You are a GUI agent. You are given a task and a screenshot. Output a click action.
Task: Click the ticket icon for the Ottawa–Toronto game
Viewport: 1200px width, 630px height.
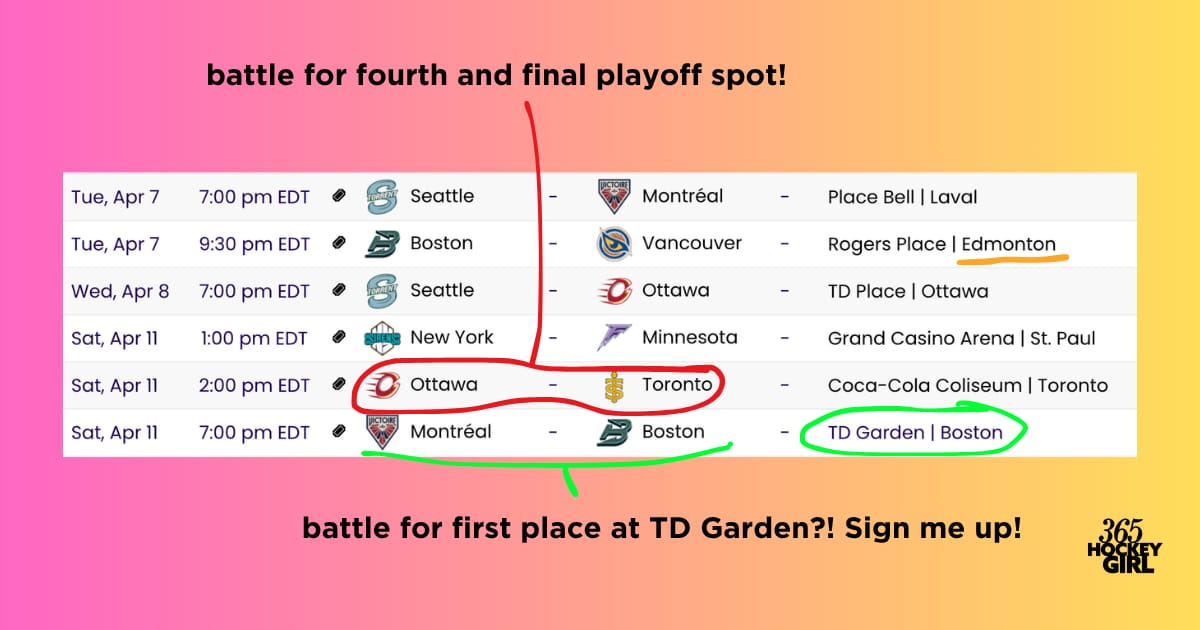[x=339, y=385]
